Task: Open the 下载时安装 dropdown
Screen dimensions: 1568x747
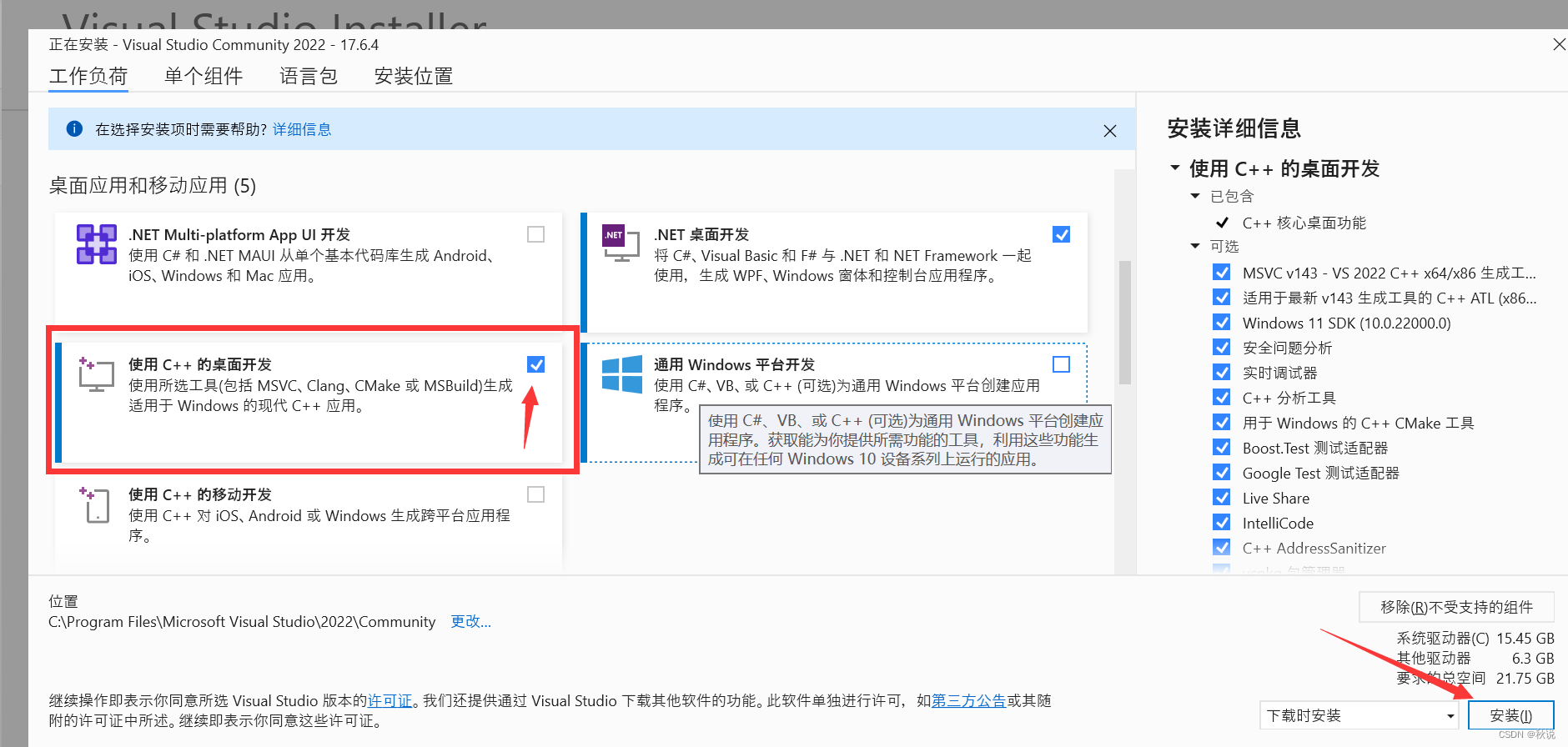Action: pos(1359,715)
